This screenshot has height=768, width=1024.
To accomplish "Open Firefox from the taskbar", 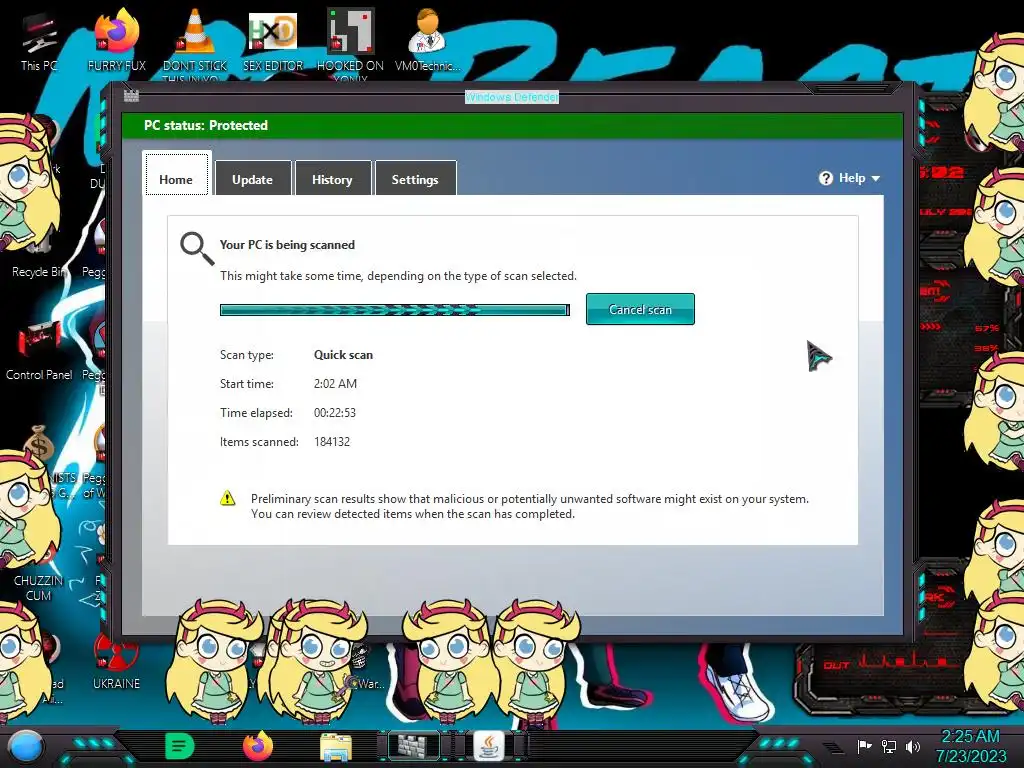I will (258, 746).
